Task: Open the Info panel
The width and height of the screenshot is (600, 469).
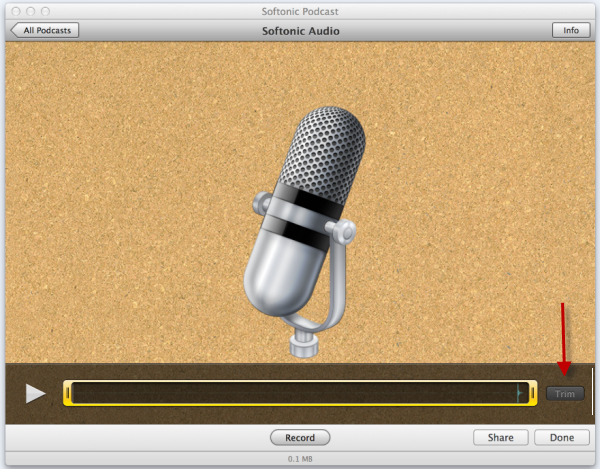Action: [x=571, y=30]
